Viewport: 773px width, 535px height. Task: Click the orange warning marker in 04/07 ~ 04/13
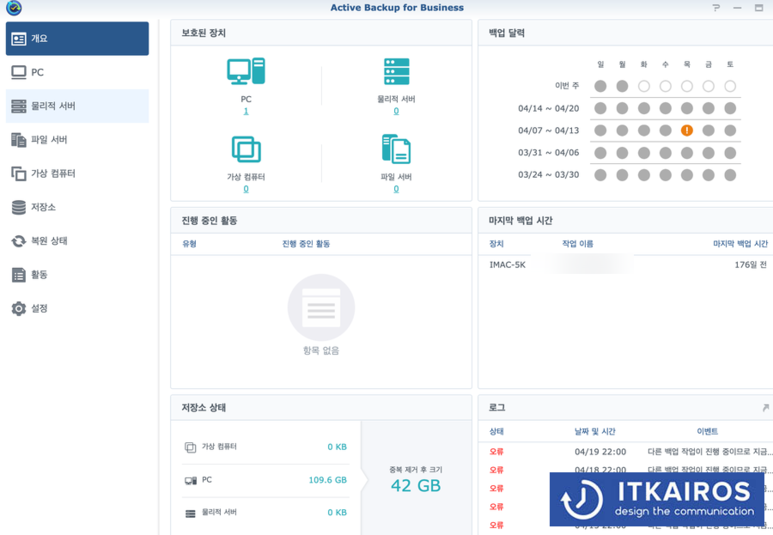687,130
